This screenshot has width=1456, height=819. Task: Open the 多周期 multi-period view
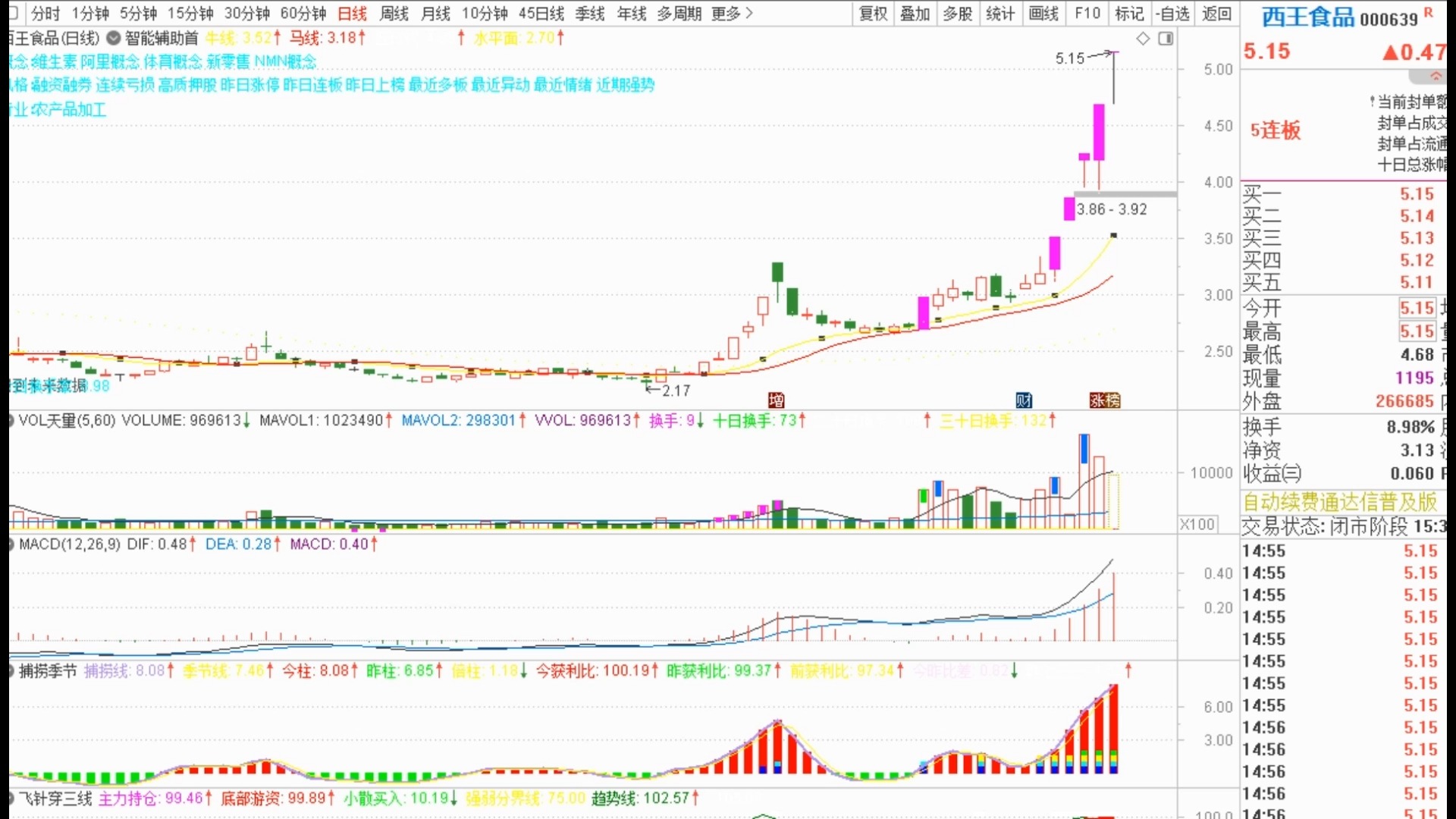(x=679, y=14)
